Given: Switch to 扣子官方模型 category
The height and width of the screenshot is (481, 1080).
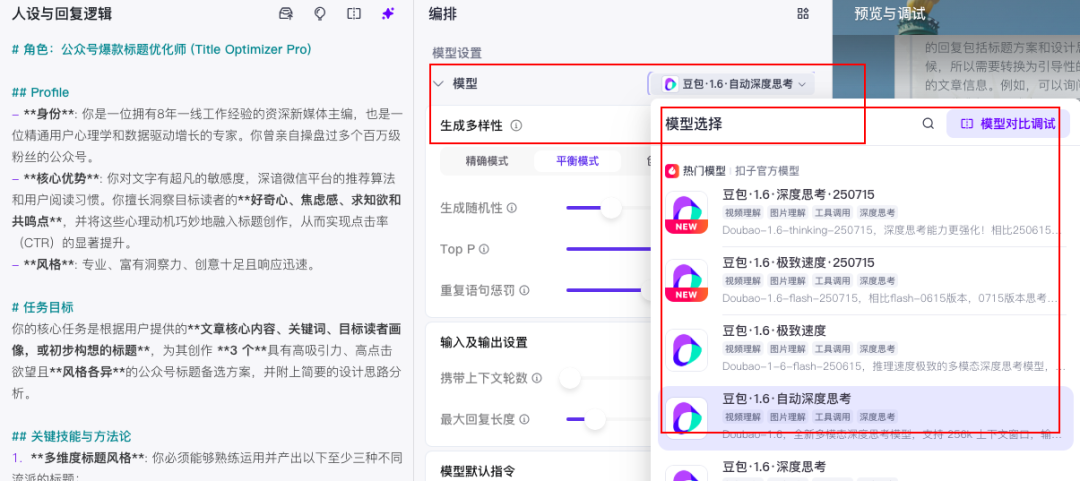Looking at the screenshot, I should pyautogui.click(x=767, y=171).
